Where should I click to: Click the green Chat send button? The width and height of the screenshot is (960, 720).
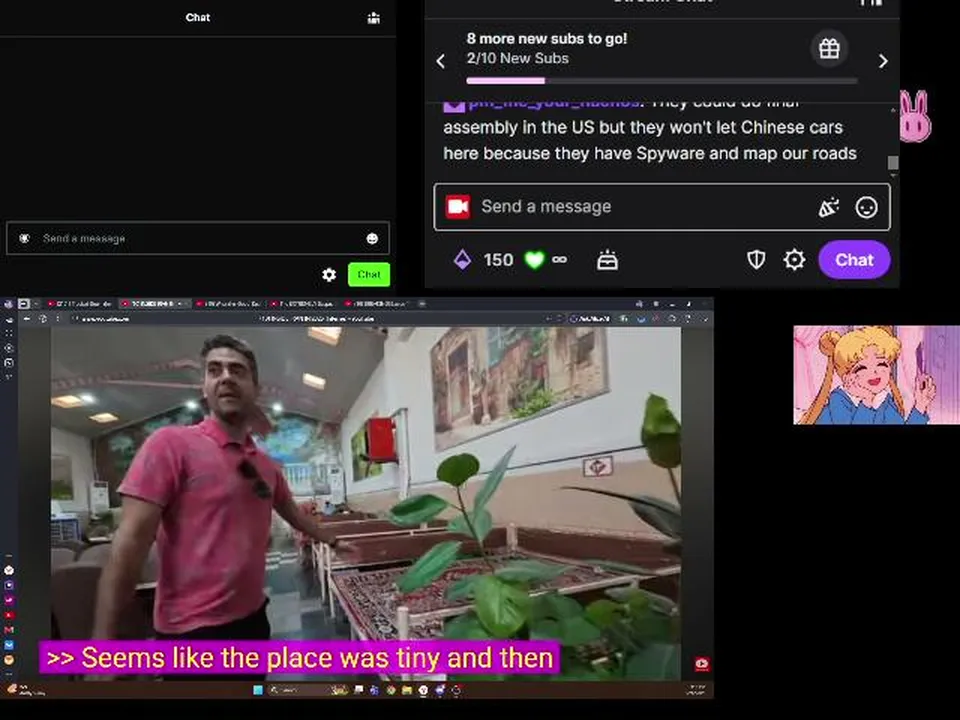click(x=369, y=274)
